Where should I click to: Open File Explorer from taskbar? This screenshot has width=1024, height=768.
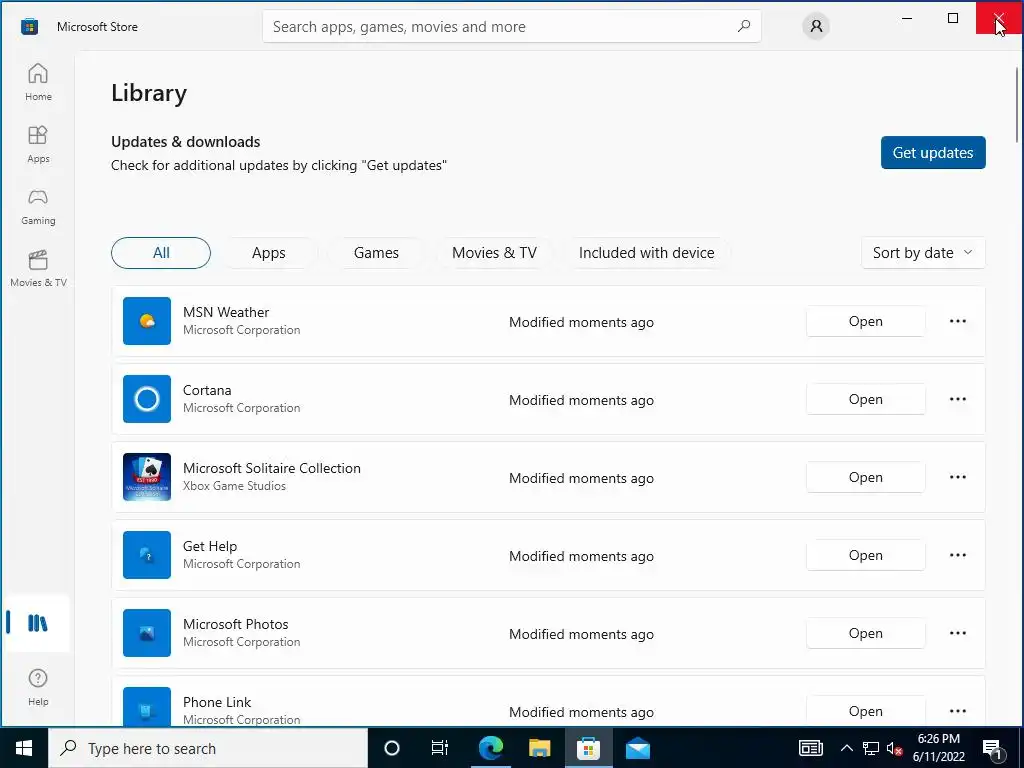539,748
